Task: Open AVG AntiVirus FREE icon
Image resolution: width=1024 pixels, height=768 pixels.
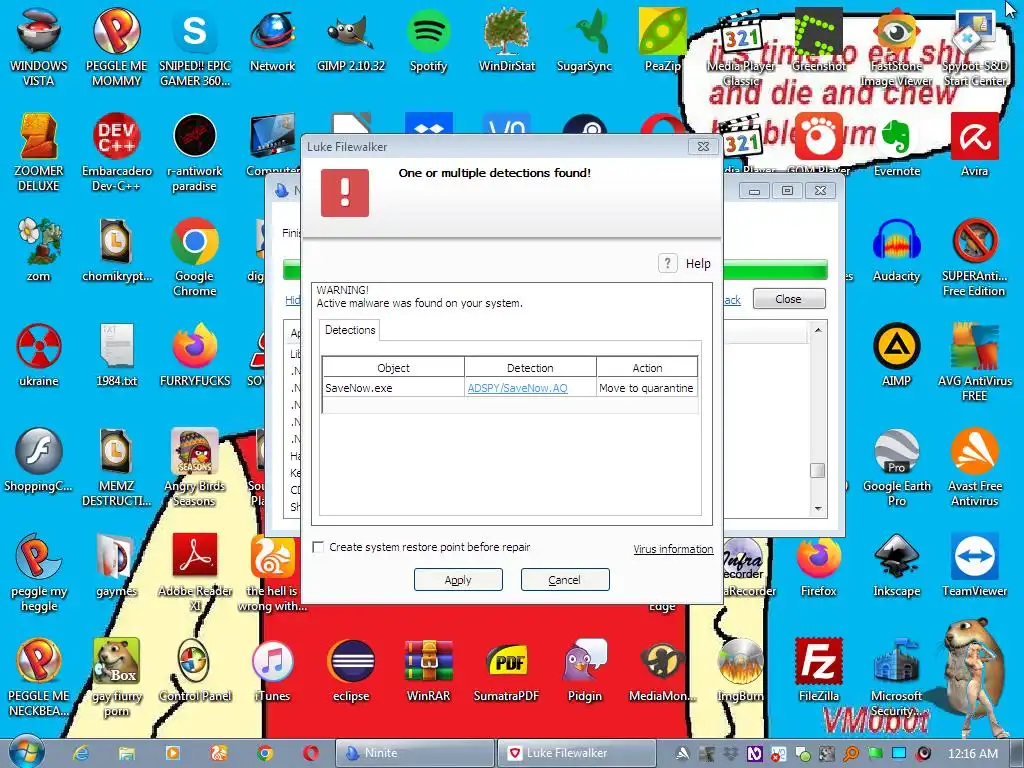Action: [x=974, y=362]
